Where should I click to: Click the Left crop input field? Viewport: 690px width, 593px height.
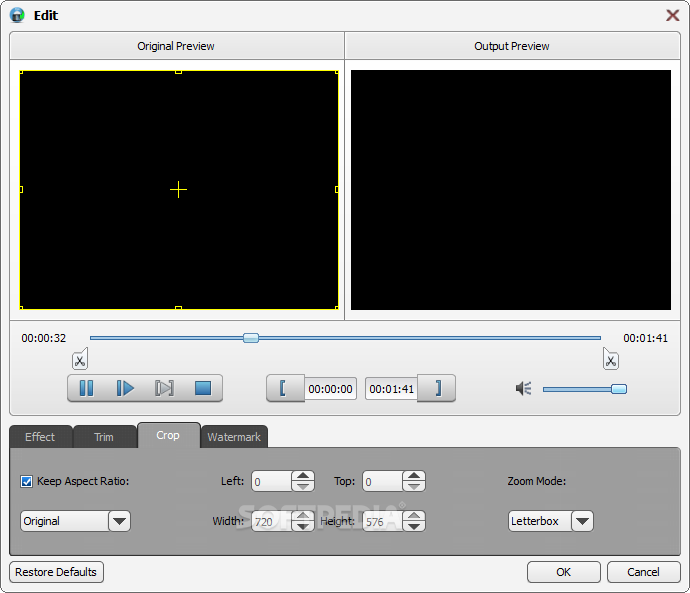[x=272, y=481]
